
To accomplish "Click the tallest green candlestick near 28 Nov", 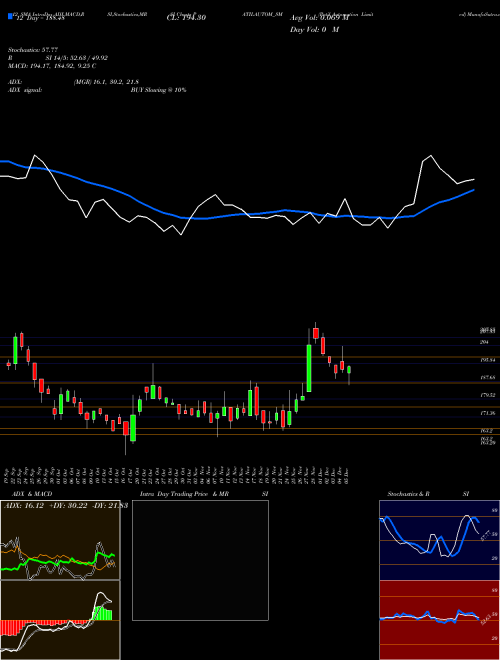I will (x=309, y=368).
